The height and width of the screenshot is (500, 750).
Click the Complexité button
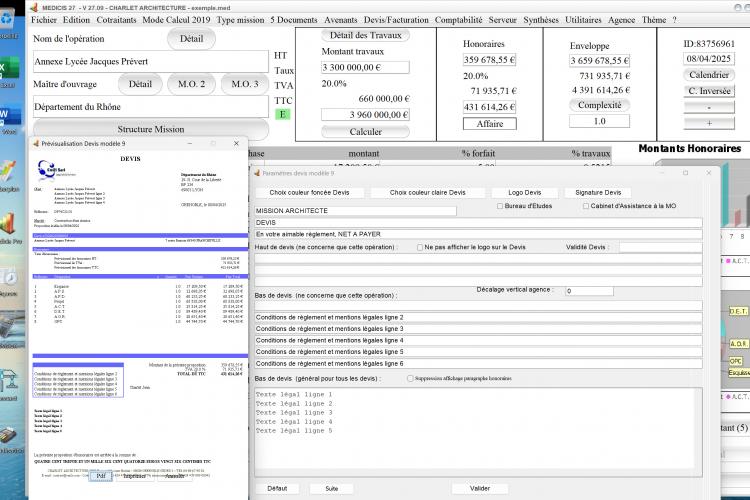coord(599,105)
